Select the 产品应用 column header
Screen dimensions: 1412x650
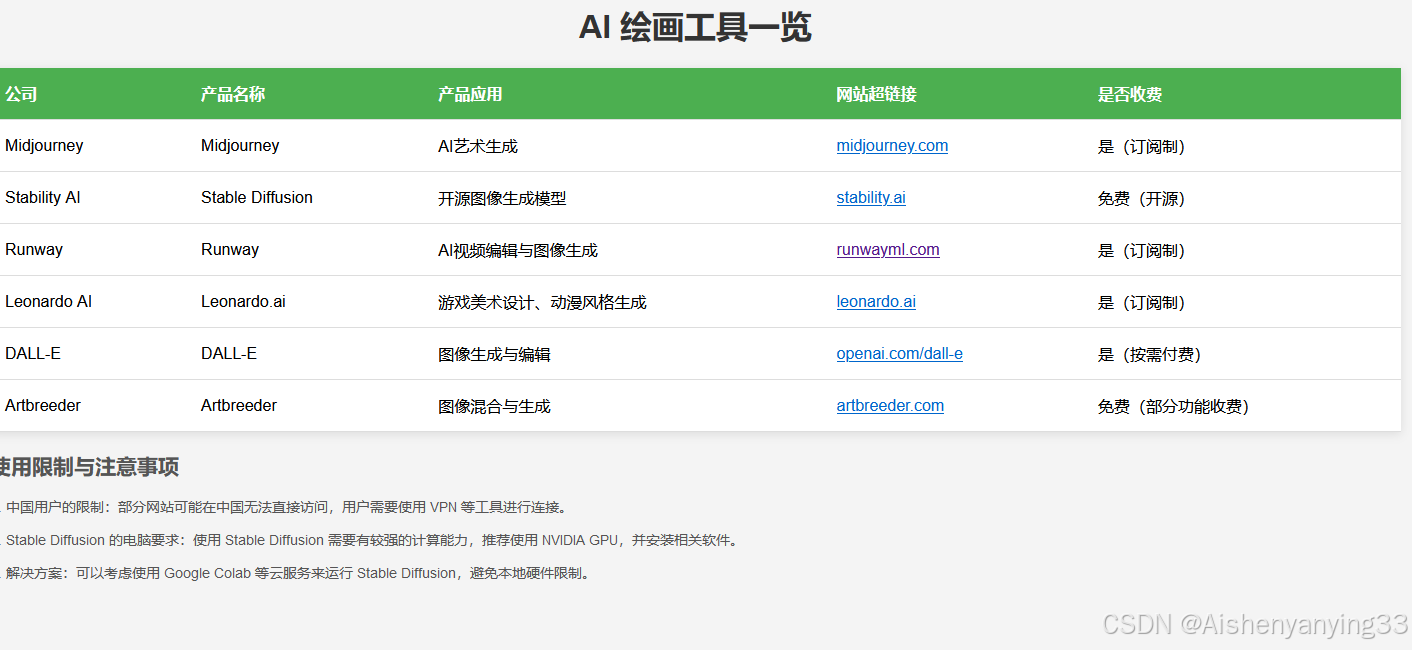coord(470,94)
